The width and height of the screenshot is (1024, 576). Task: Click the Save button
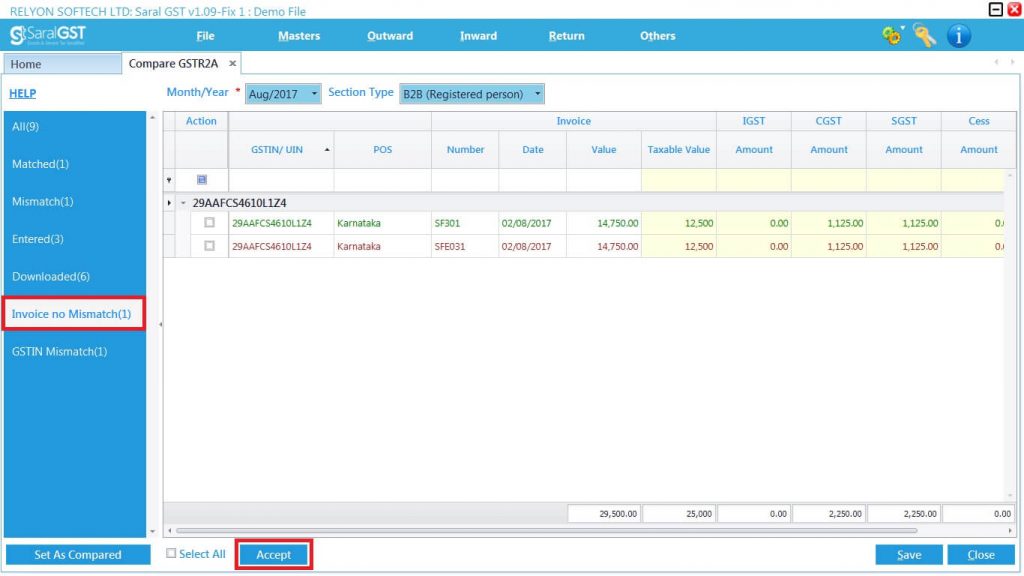coord(909,554)
